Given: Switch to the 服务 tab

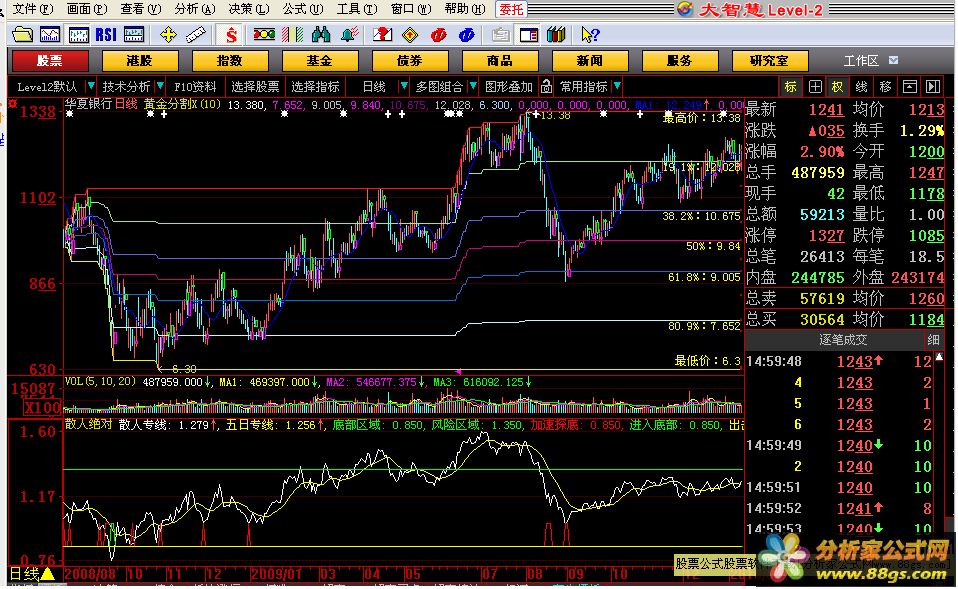Looking at the screenshot, I should tap(679, 60).
